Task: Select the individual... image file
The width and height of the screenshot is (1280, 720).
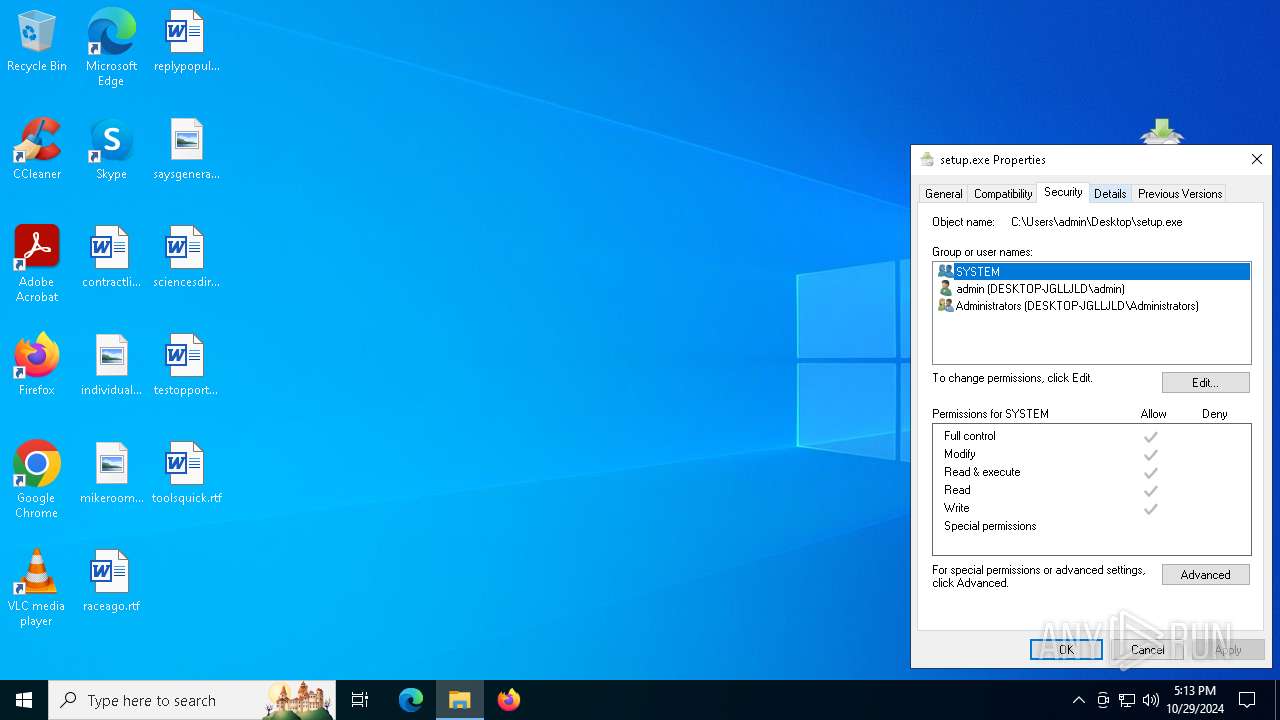Action: (x=111, y=366)
